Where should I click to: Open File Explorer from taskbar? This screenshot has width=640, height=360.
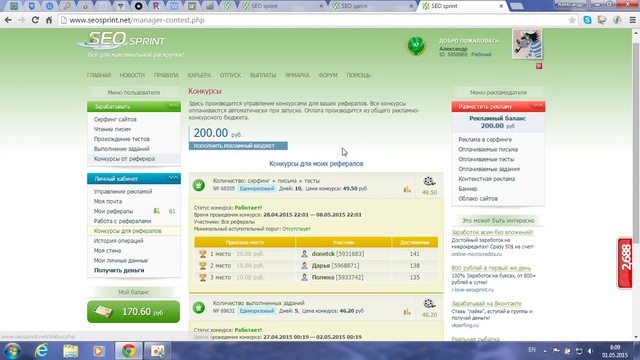point(70,351)
